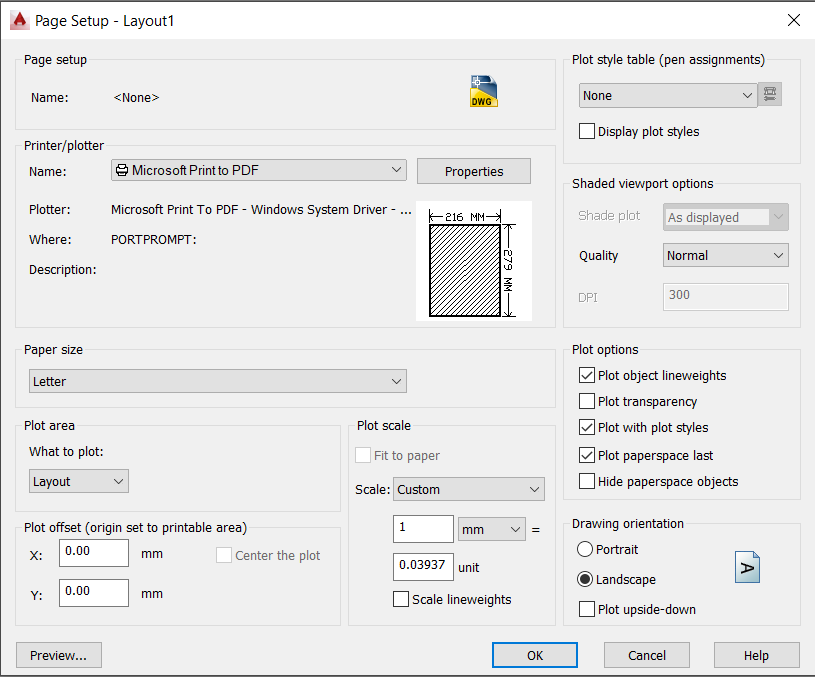This screenshot has height=677, width=815.
Task: Enable Display plot styles
Action: (x=587, y=131)
